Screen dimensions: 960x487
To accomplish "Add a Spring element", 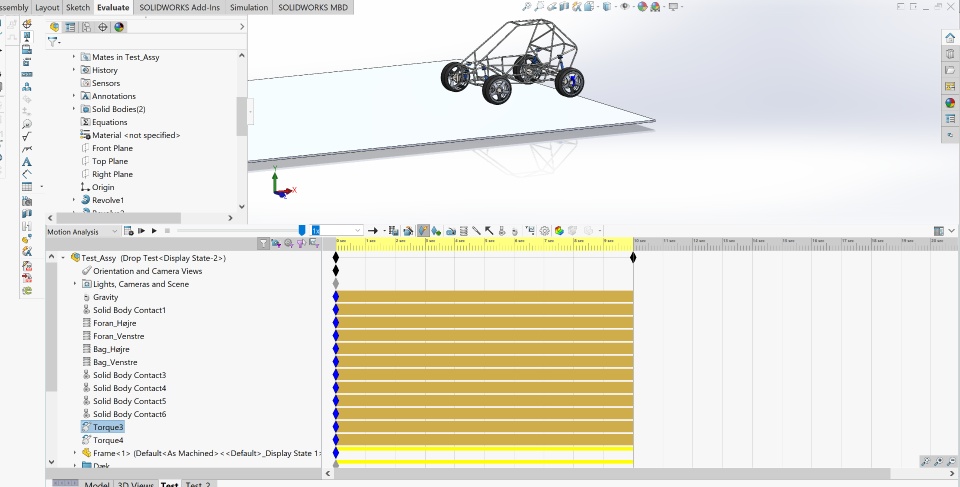I will 464,231.
